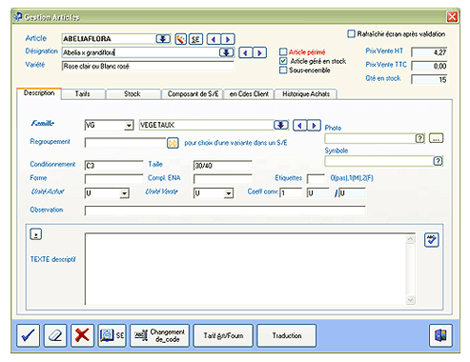The image size is (470, 362).
Task: Uncheck Article géré en stock
Action: coord(283,61)
